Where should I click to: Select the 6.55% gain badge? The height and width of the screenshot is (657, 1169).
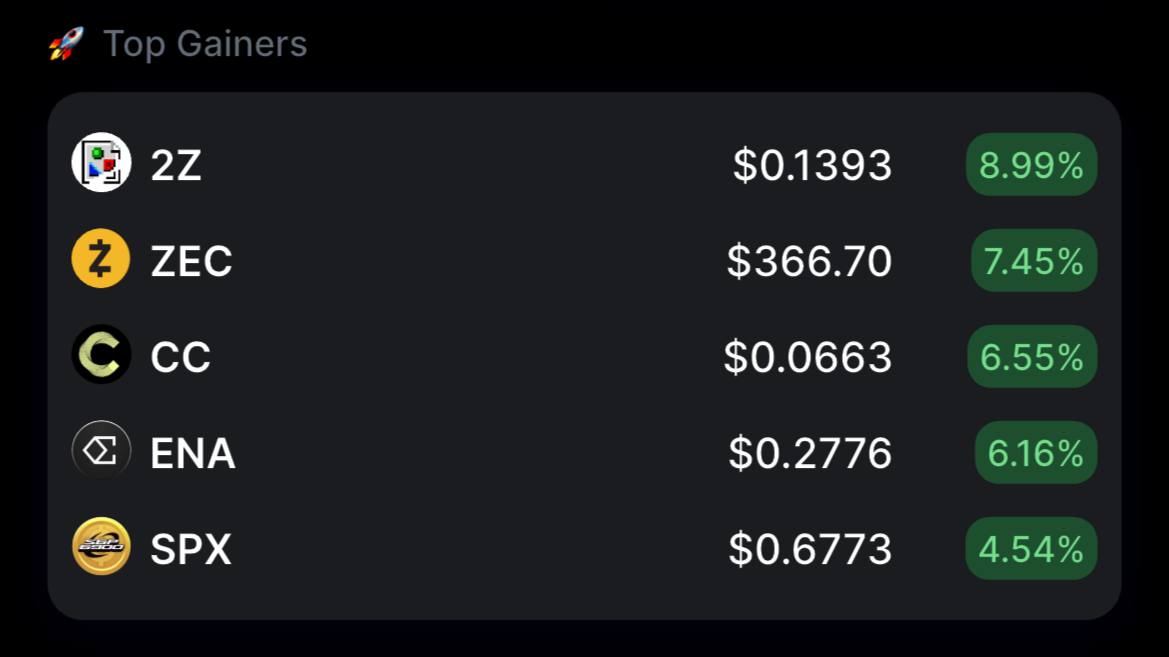tap(1032, 356)
